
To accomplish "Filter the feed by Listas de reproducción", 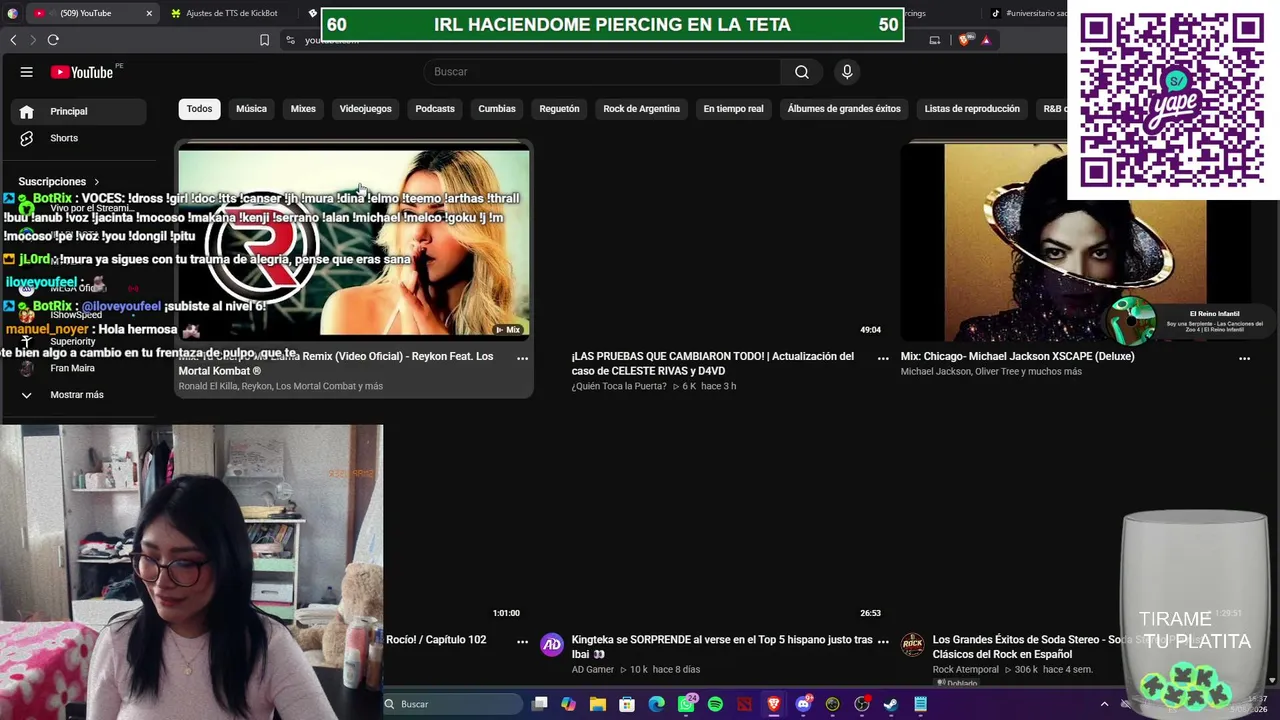I will [972, 109].
